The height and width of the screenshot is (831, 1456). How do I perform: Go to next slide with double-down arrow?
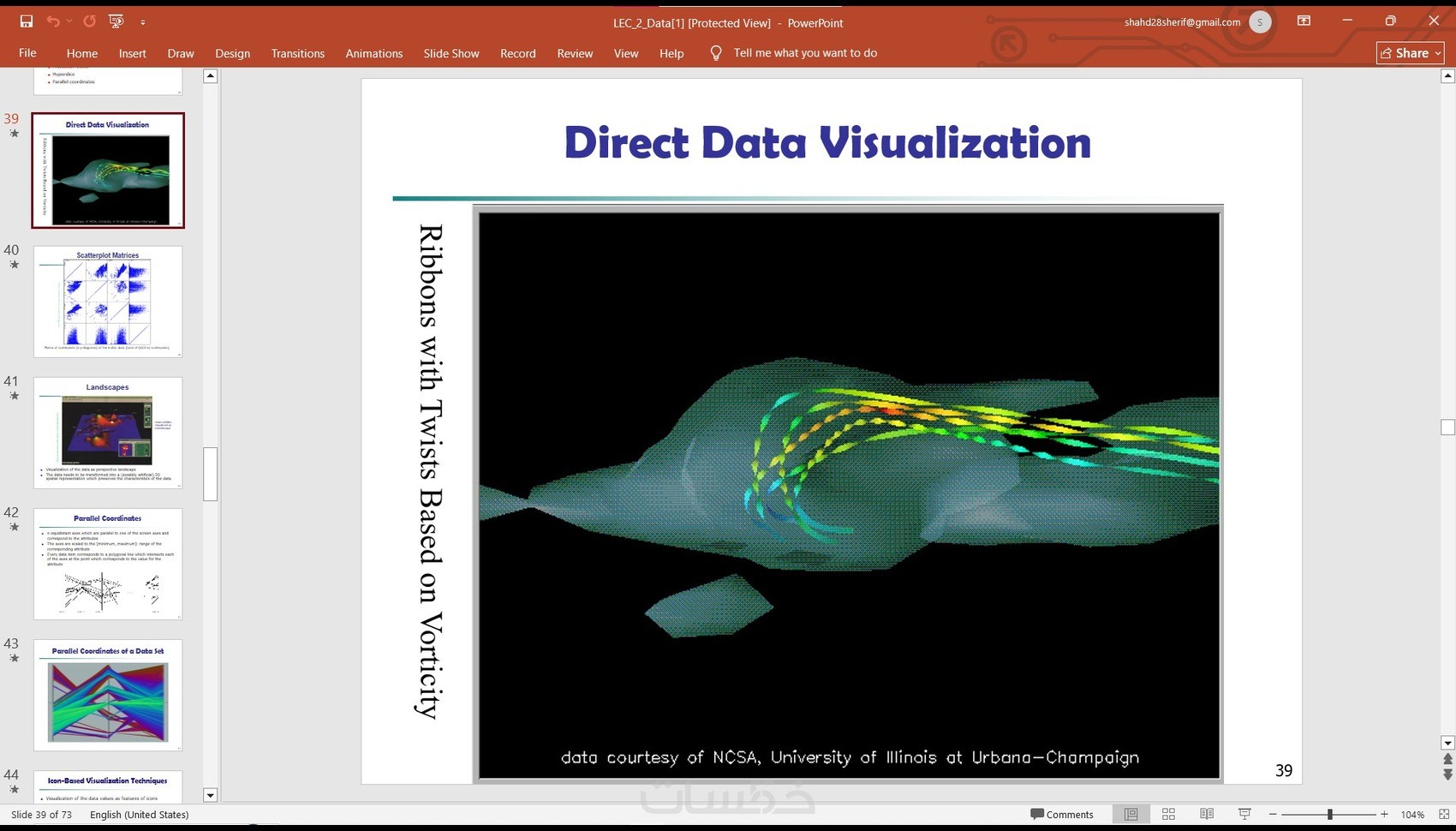click(1447, 774)
